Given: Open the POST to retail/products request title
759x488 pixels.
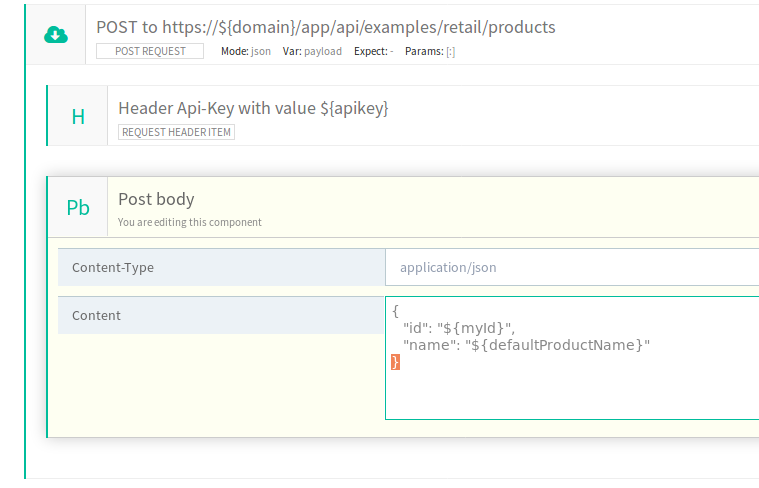Looking at the screenshot, I should (x=325, y=27).
